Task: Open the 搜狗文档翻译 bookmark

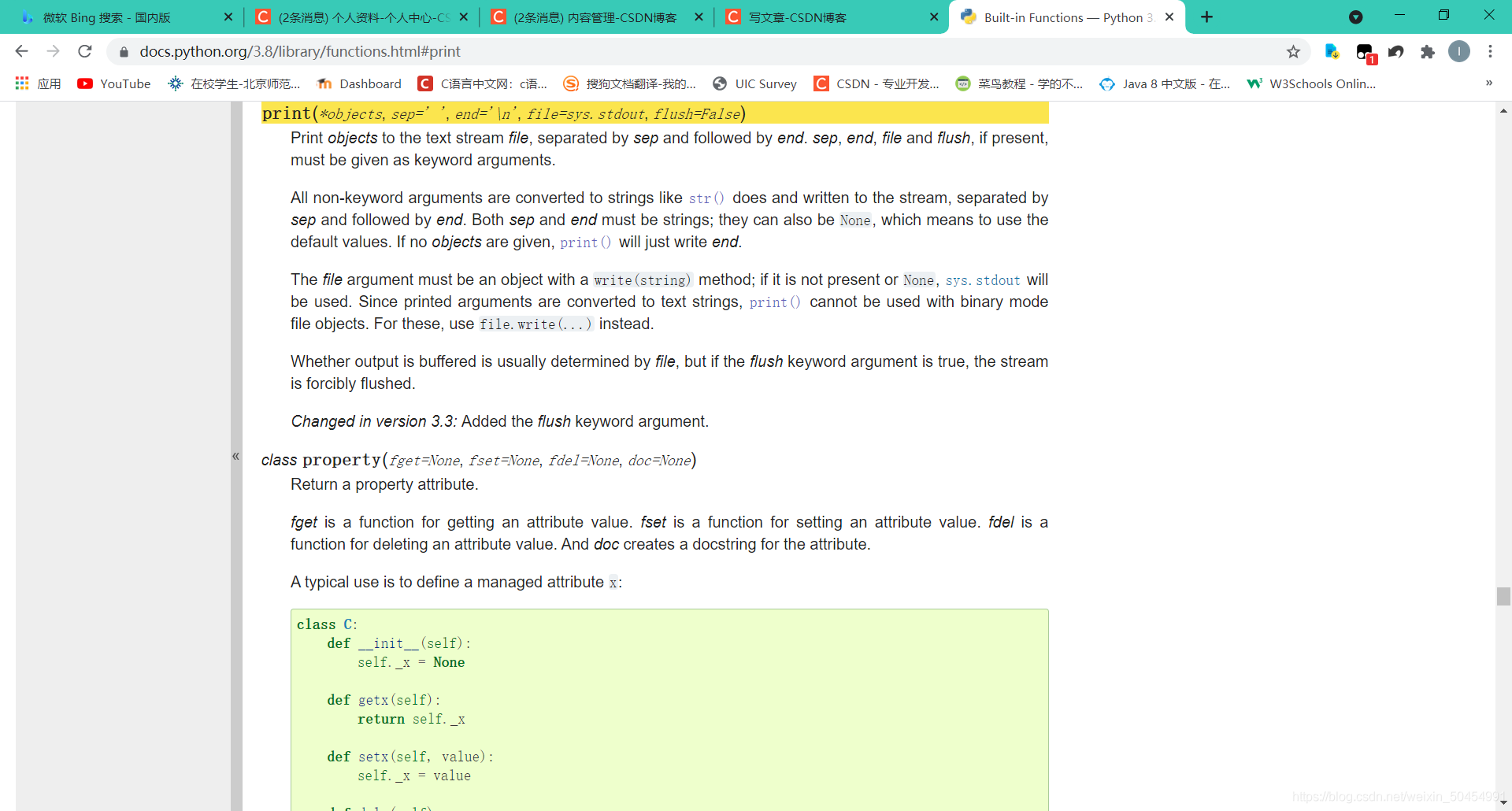Action: tap(630, 83)
